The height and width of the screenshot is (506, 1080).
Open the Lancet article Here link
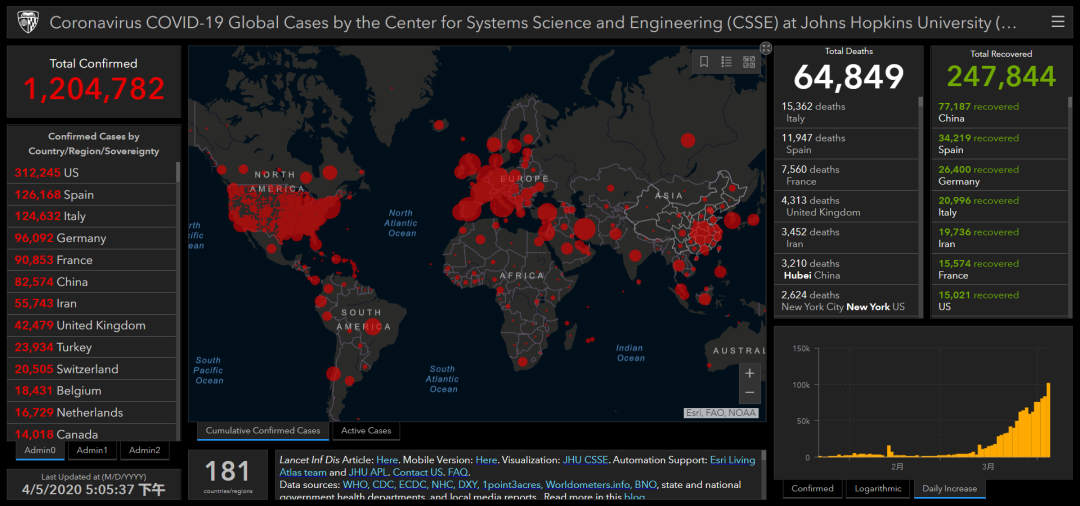coord(387,460)
